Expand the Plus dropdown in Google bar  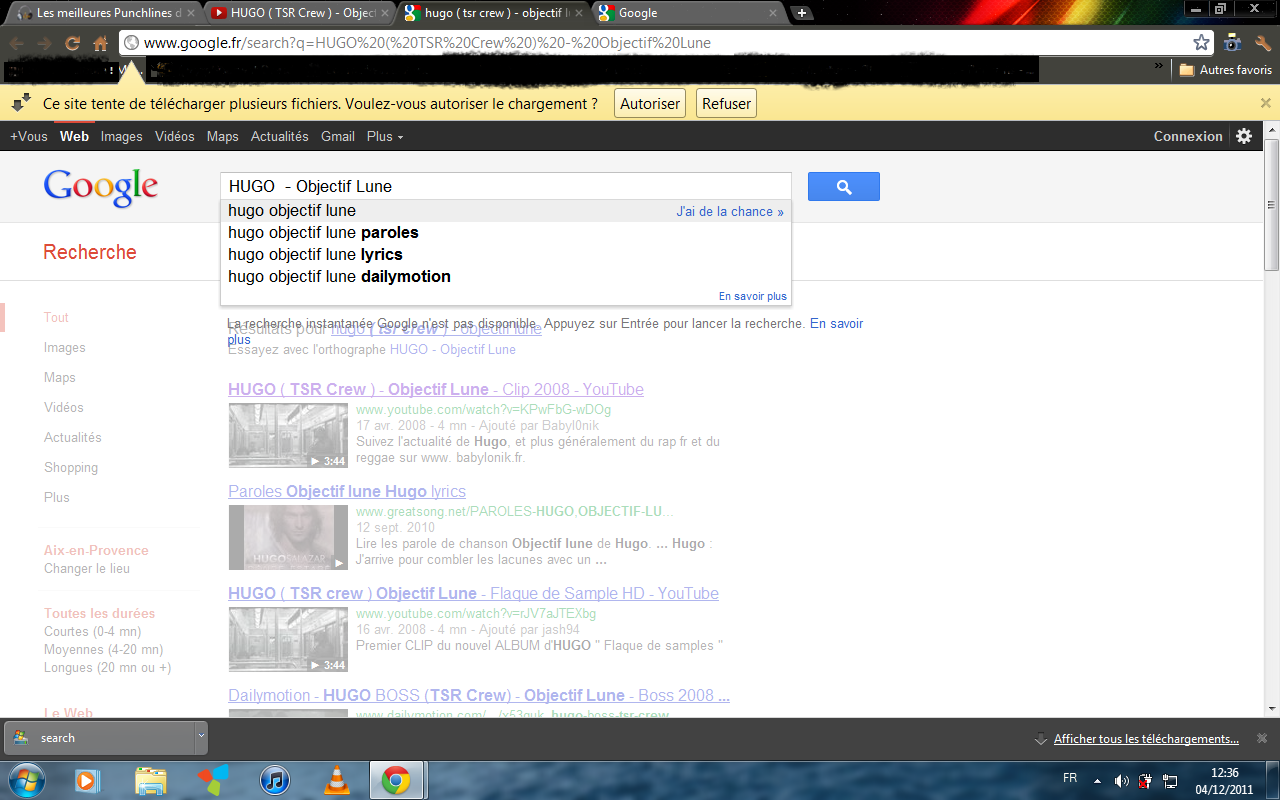(385, 136)
